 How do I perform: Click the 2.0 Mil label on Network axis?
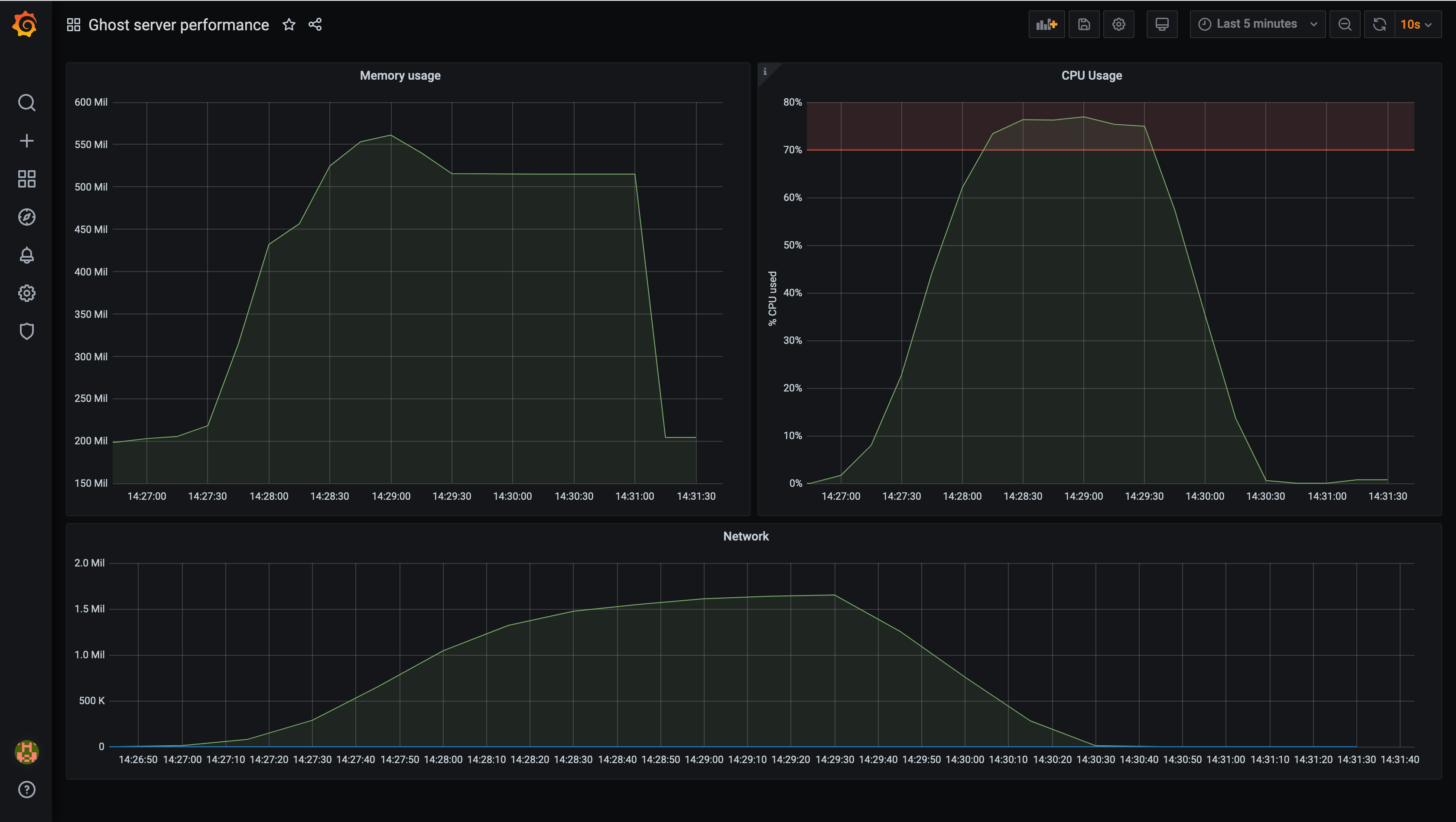89,563
